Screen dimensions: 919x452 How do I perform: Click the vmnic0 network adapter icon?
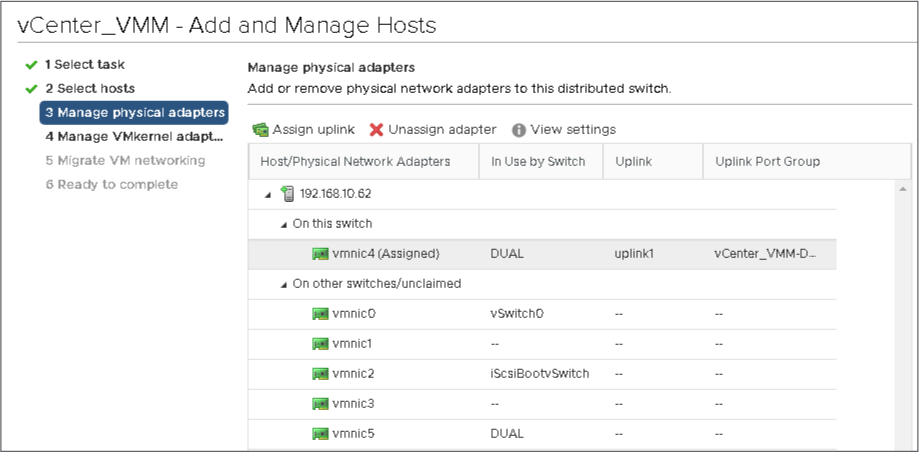click(x=320, y=314)
